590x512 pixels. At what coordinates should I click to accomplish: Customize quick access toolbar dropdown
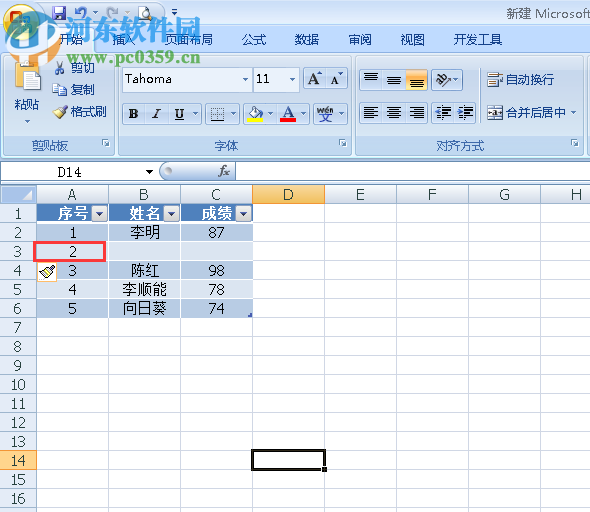[174, 12]
